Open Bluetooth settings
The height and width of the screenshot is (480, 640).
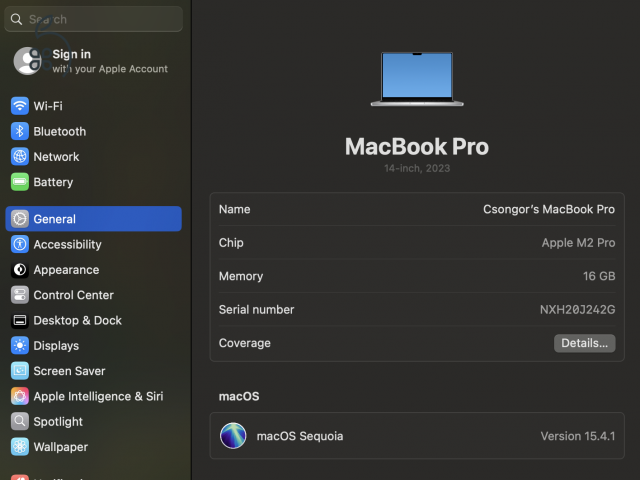[93, 131]
